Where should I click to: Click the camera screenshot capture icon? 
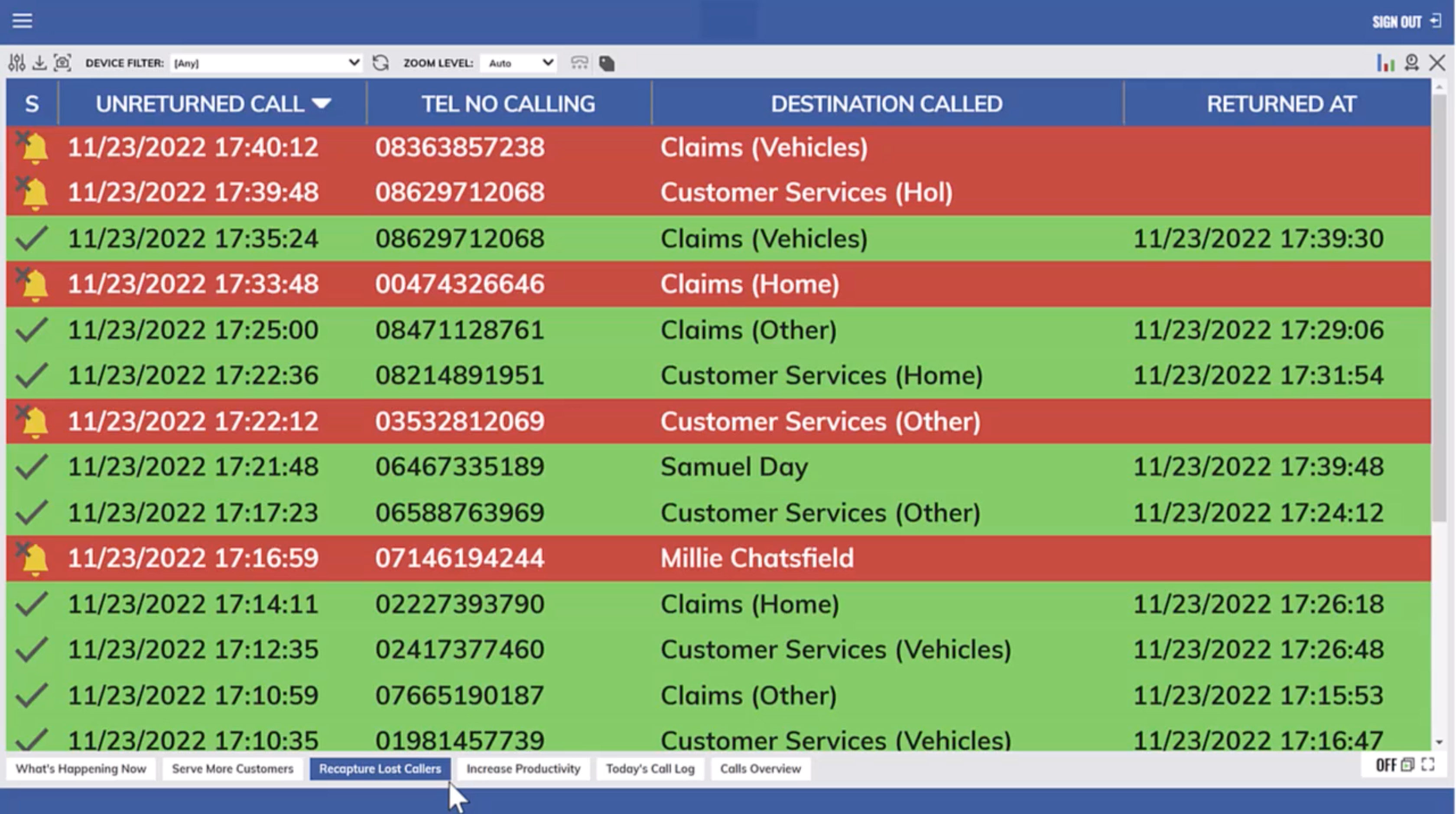click(62, 63)
